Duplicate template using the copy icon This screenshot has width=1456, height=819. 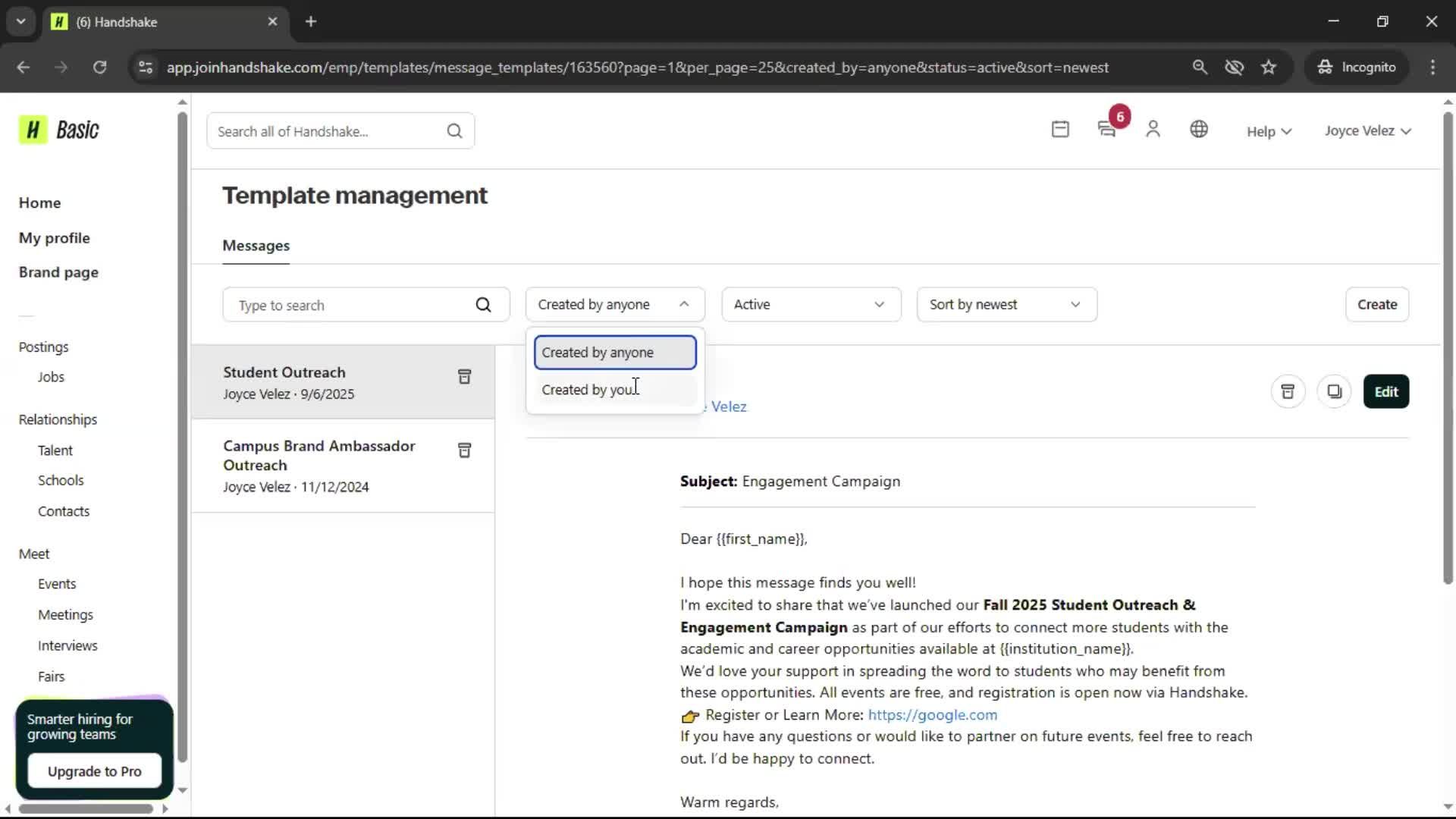click(x=1334, y=391)
